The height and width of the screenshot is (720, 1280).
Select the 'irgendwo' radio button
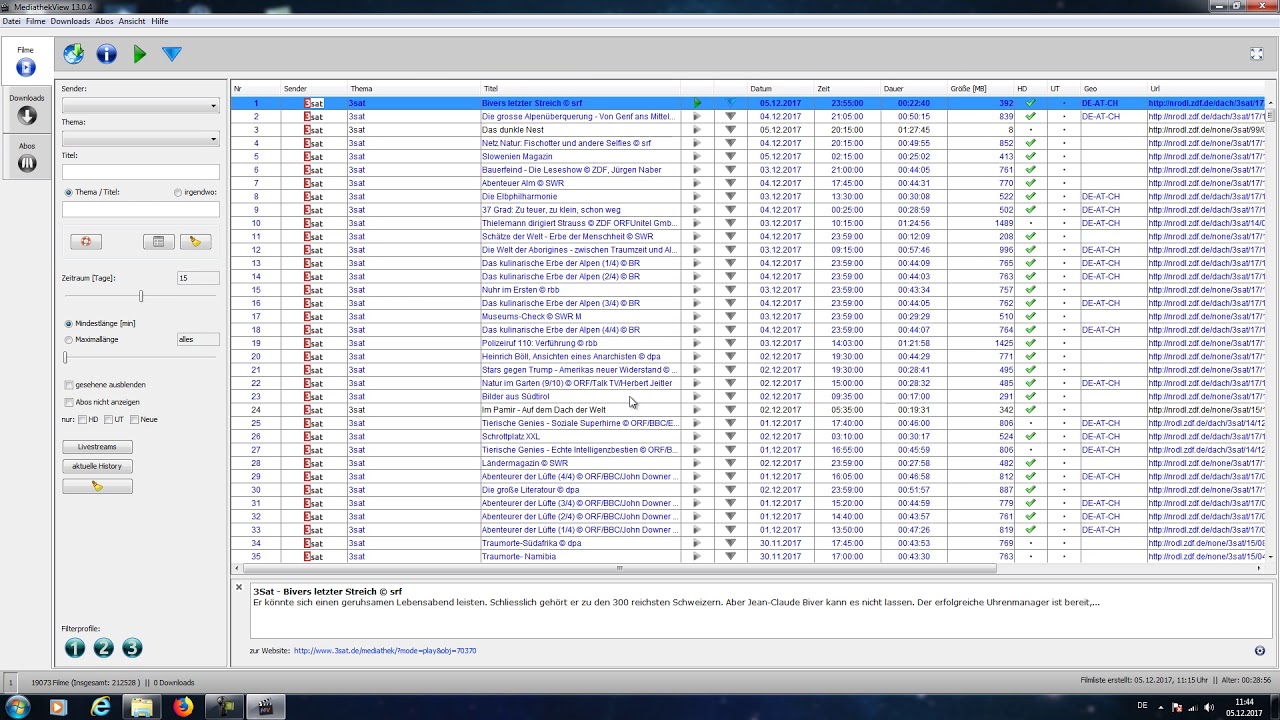pos(179,193)
